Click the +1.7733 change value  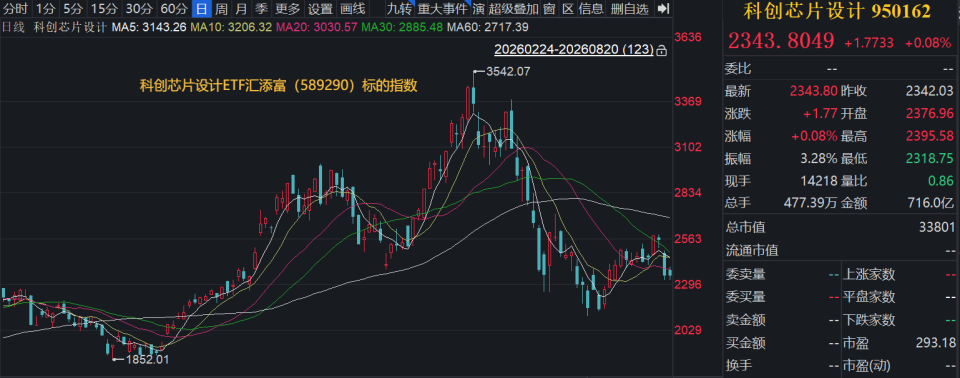[869, 43]
